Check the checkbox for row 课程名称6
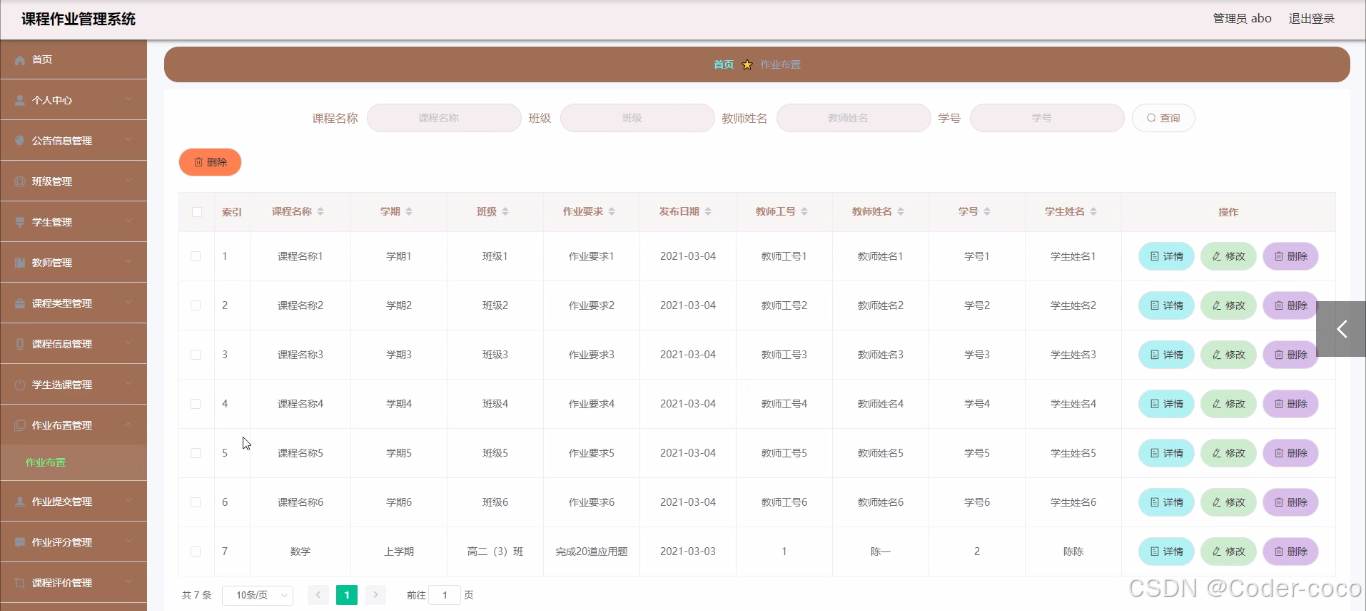This screenshot has width=1366, height=611. (196, 502)
